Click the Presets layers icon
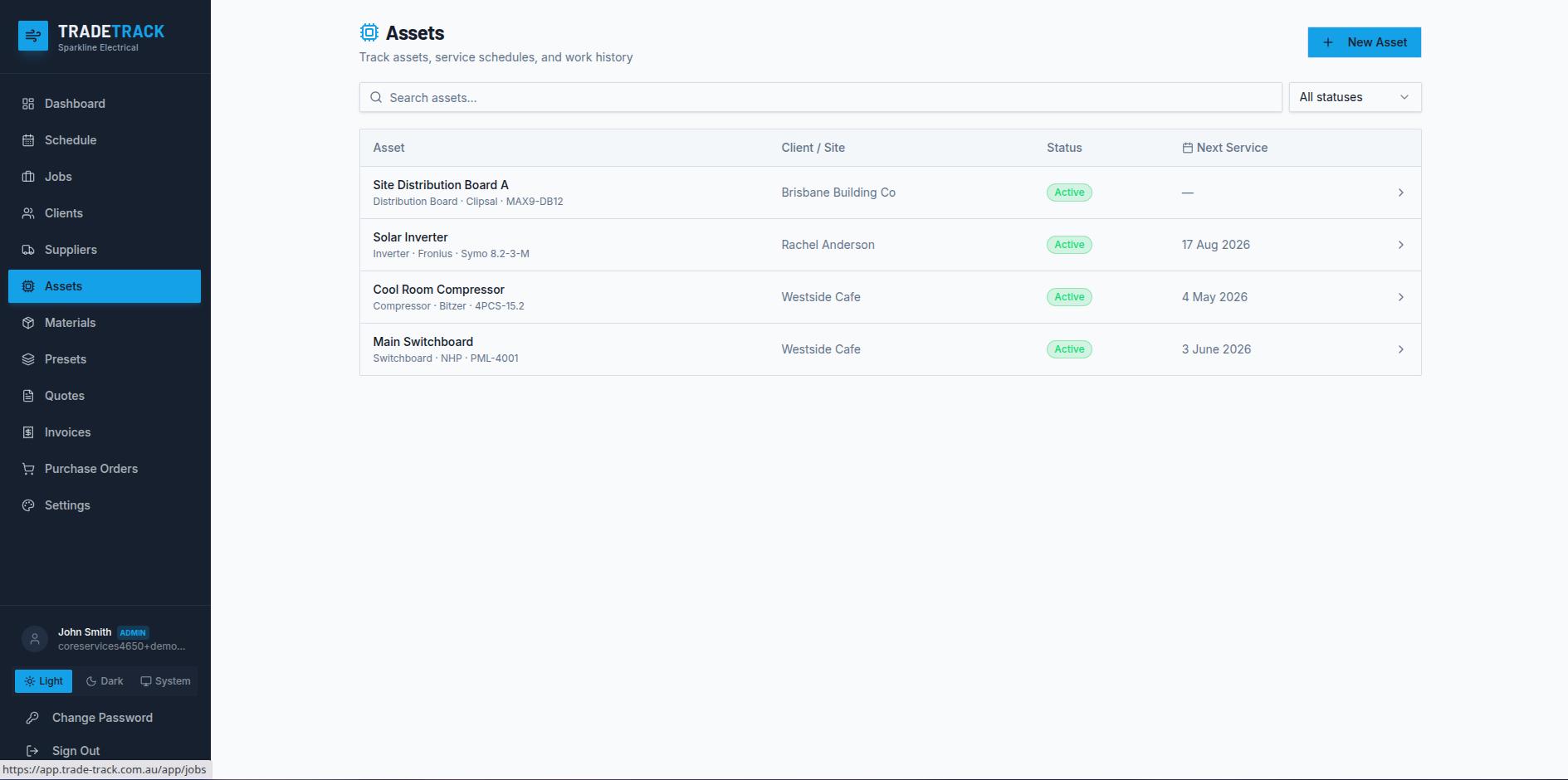The width and height of the screenshot is (1568, 780). [x=28, y=359]
